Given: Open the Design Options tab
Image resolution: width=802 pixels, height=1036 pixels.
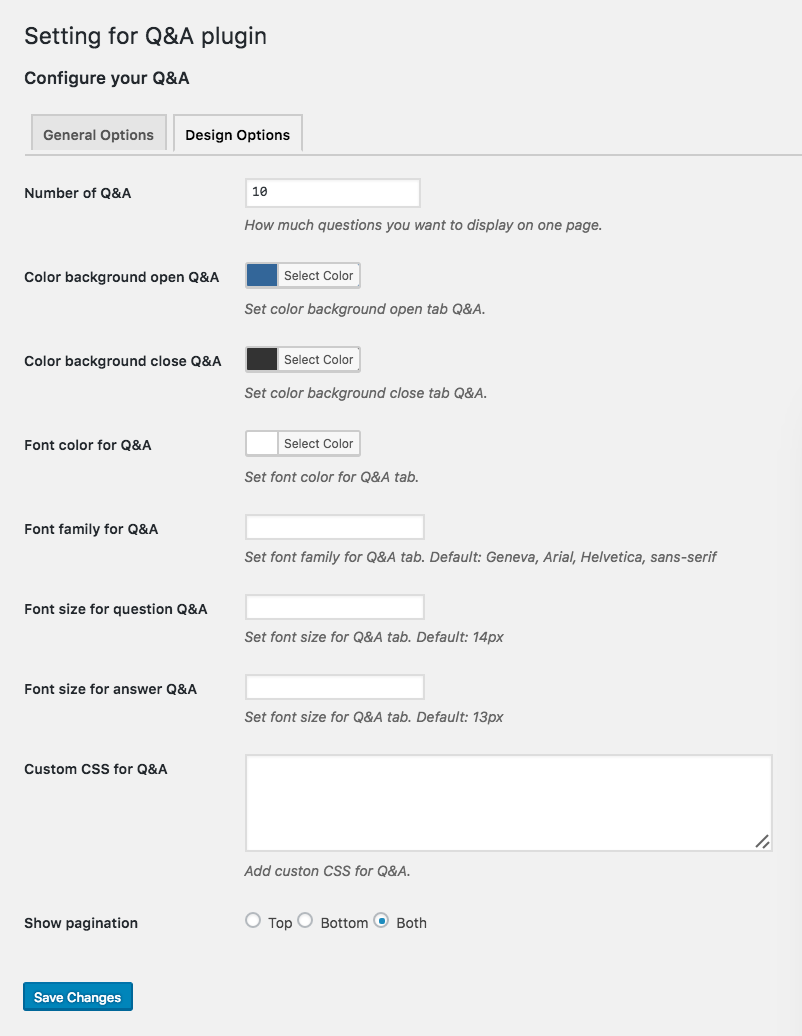Looking at the screenshot, I should click(238, 133).
